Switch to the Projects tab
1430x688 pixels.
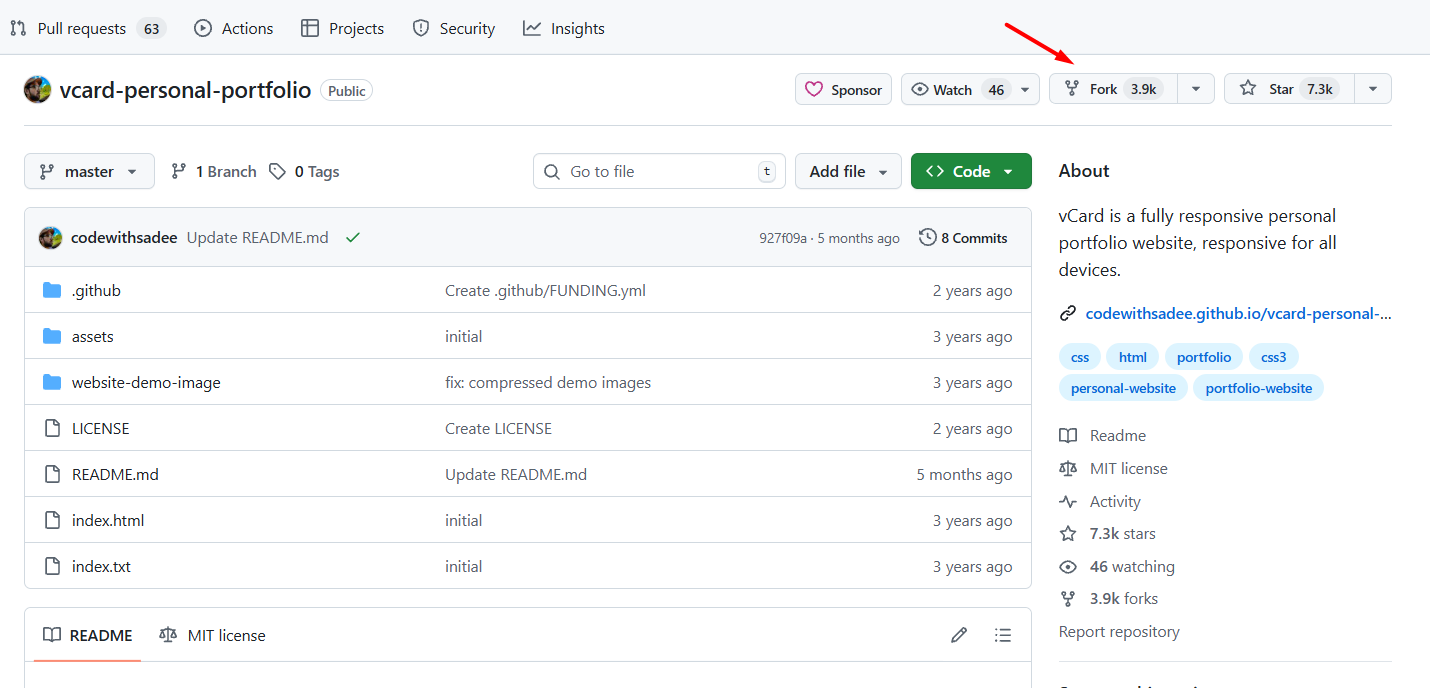tap(342, 28)
